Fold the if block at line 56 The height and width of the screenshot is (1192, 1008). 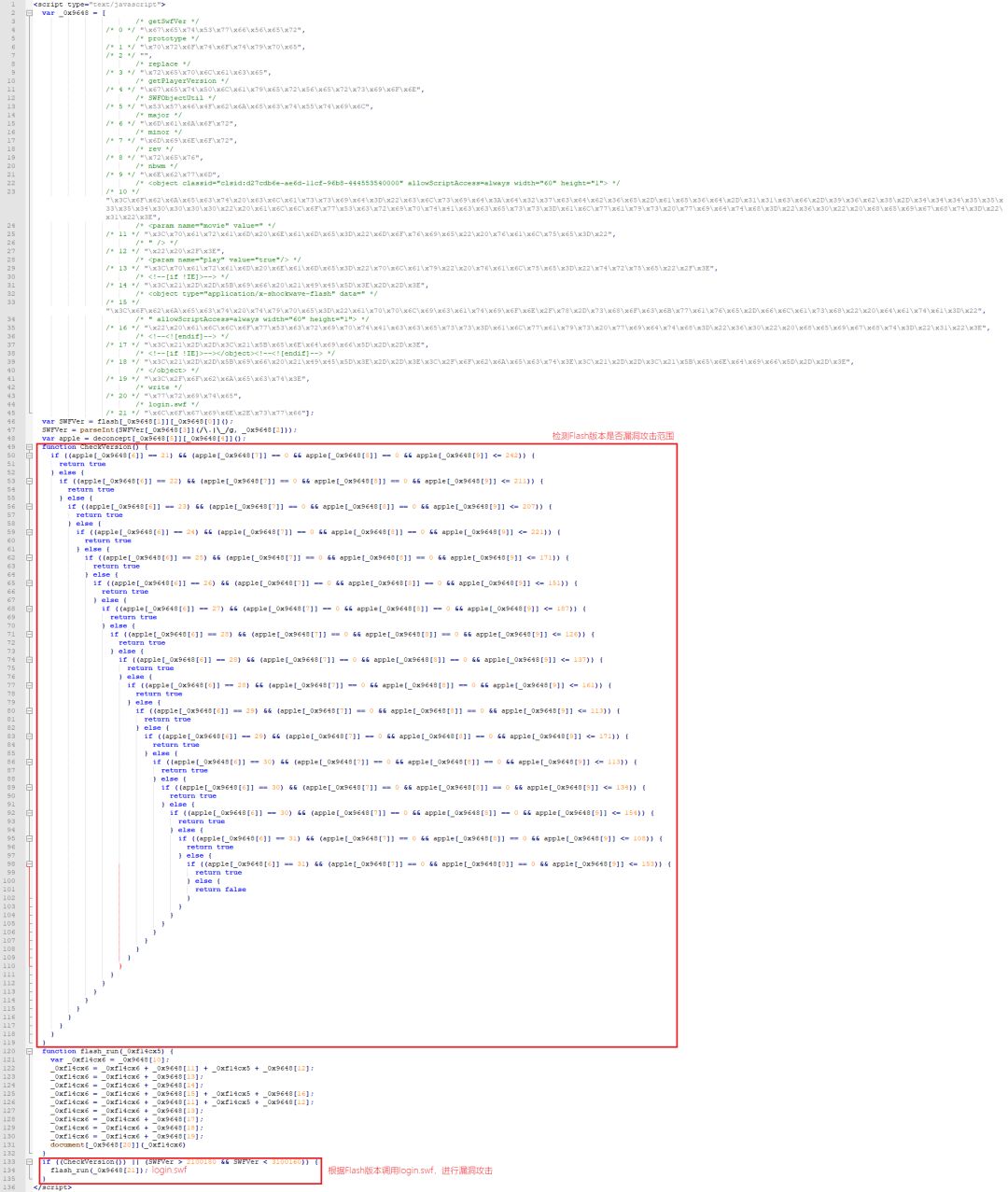tap(29, 507)
